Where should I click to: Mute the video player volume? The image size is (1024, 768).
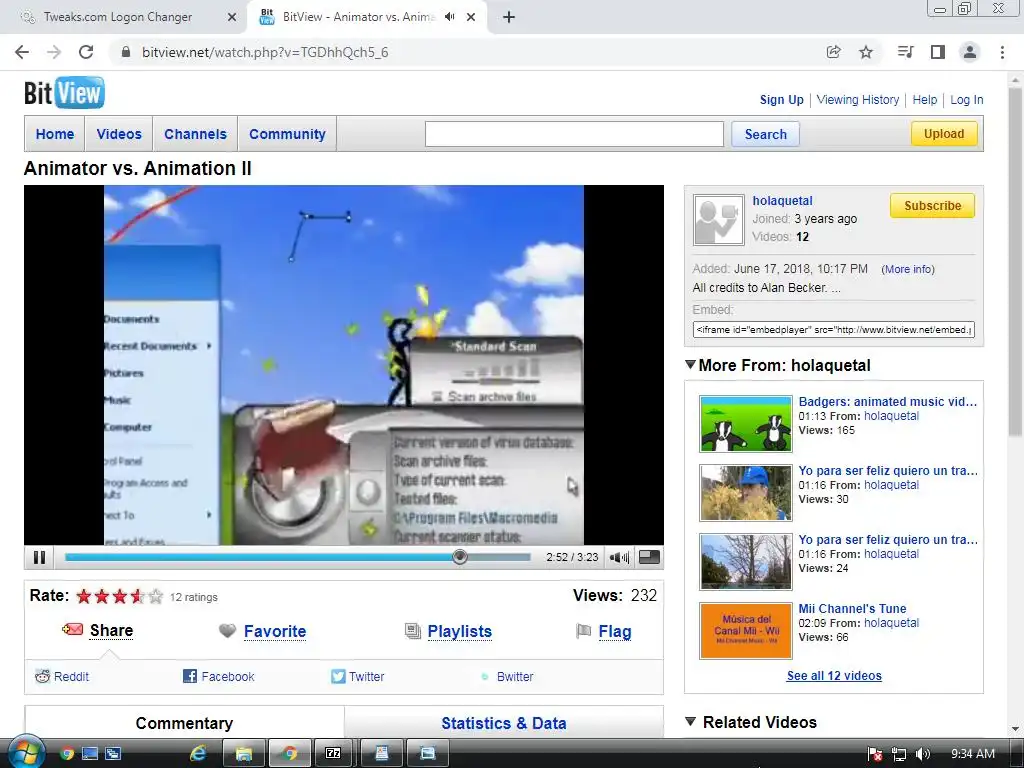[618, 557]
